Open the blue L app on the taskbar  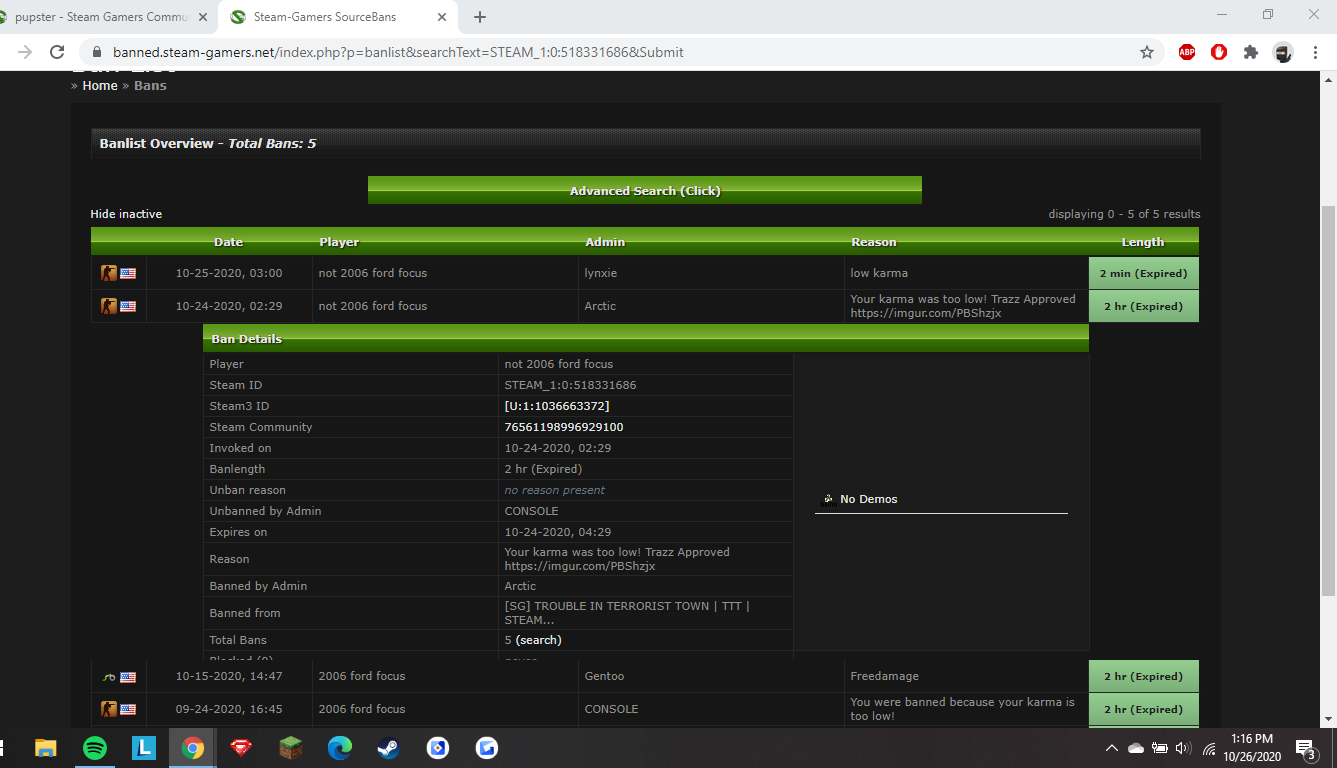[144, 748]
